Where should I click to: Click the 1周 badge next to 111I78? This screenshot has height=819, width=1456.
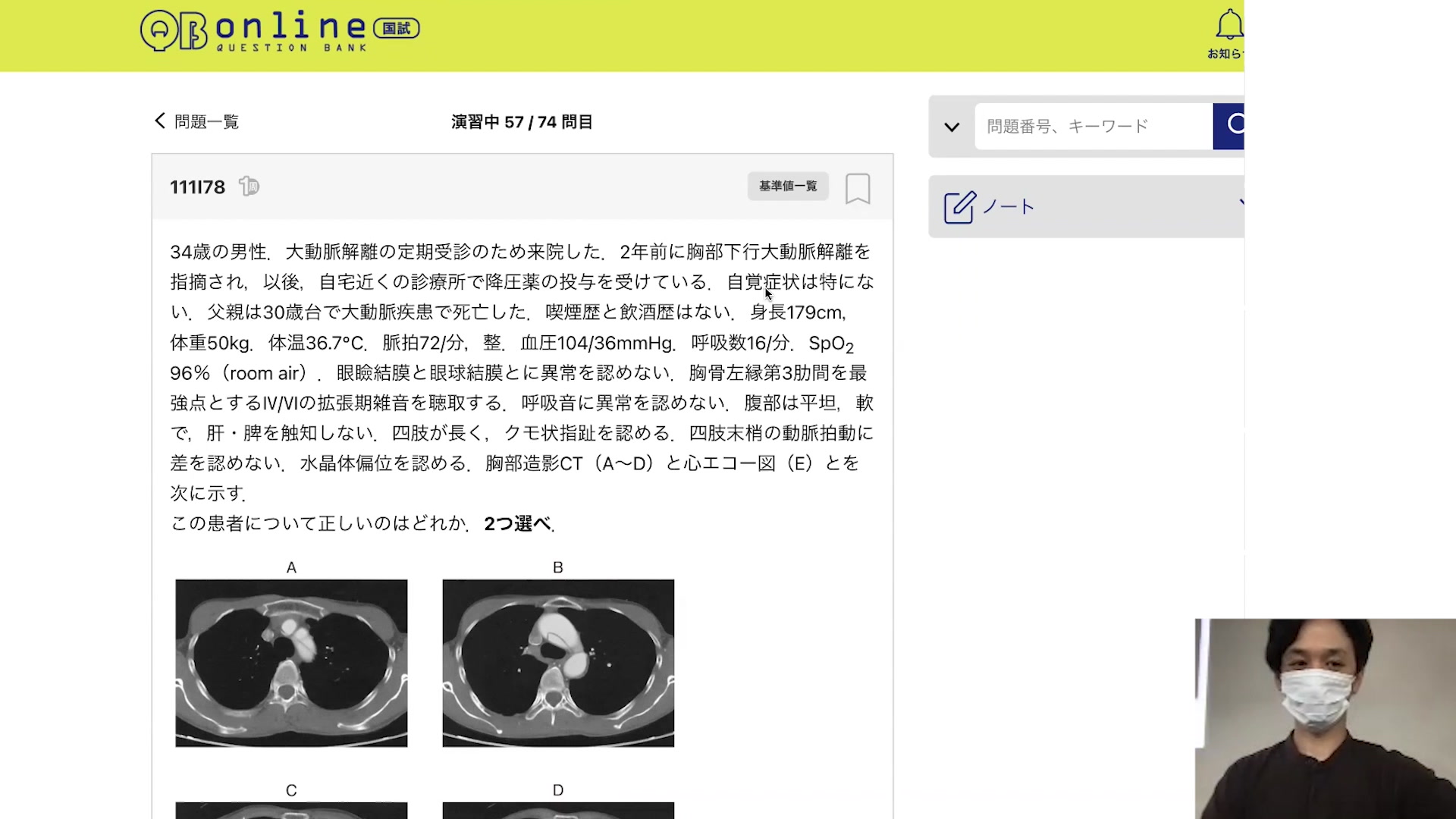(249, 186)
